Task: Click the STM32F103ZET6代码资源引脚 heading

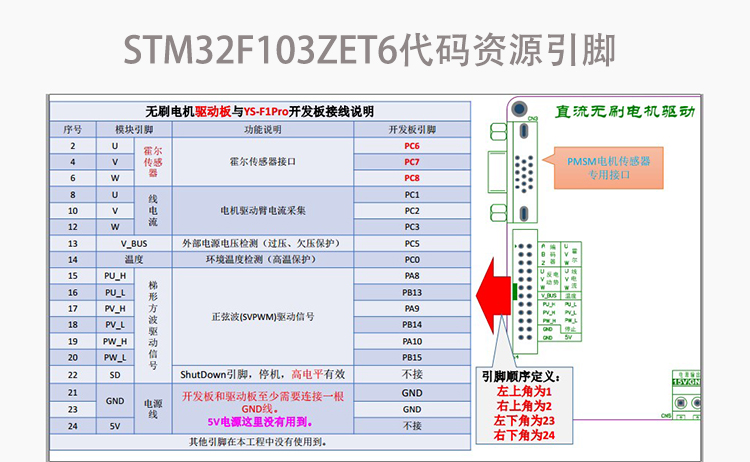Action: [x=374, y=48]
